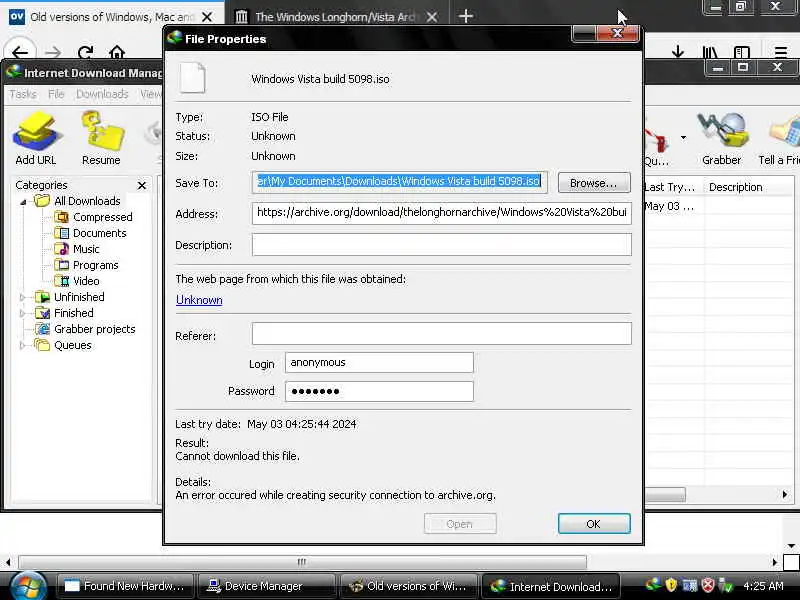
Task: Select the Finished category
Action: [x=73, y=313]
